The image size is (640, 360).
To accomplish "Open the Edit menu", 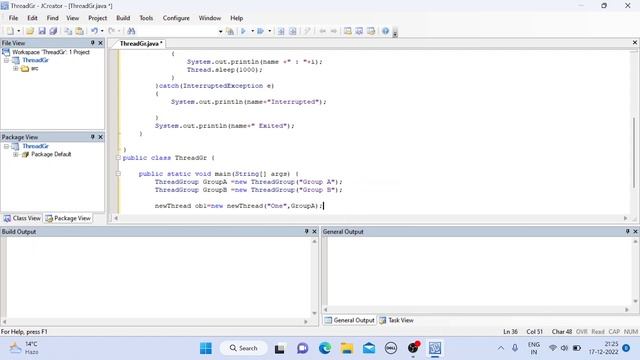I will click(32, 18).
